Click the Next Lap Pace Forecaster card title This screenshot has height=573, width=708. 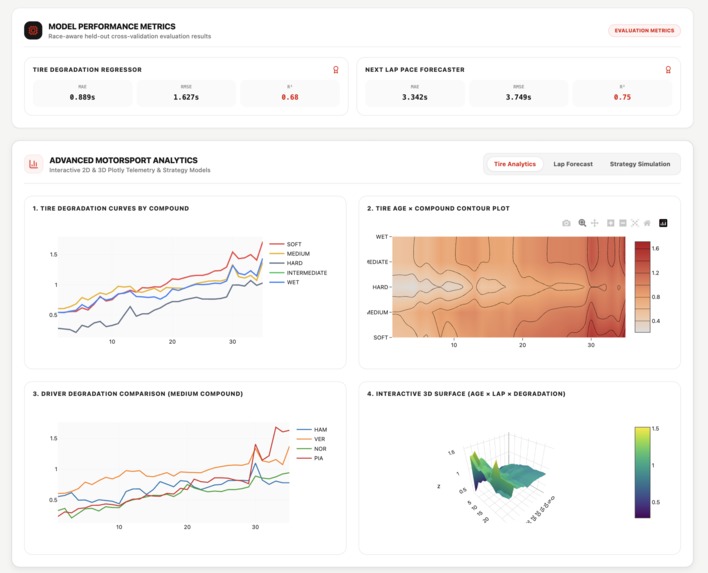point(415,70)
